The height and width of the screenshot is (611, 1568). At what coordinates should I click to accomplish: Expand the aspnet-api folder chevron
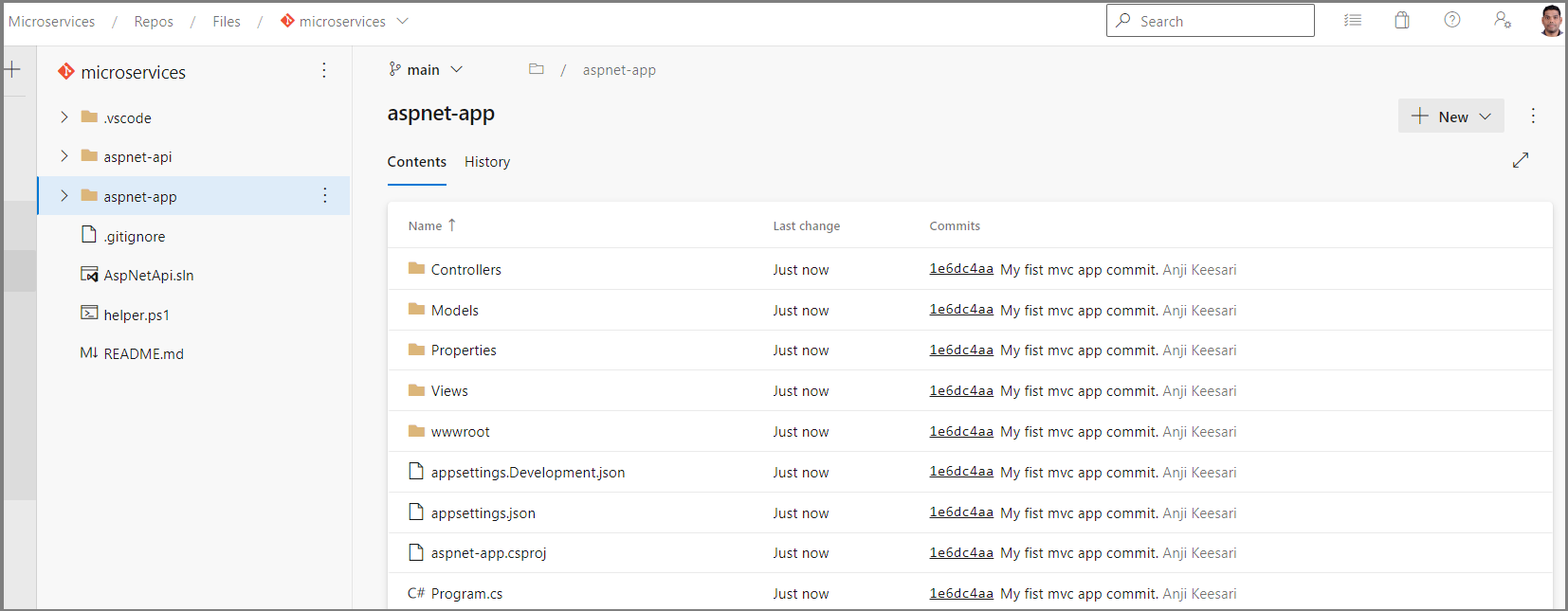click(64, 156)
